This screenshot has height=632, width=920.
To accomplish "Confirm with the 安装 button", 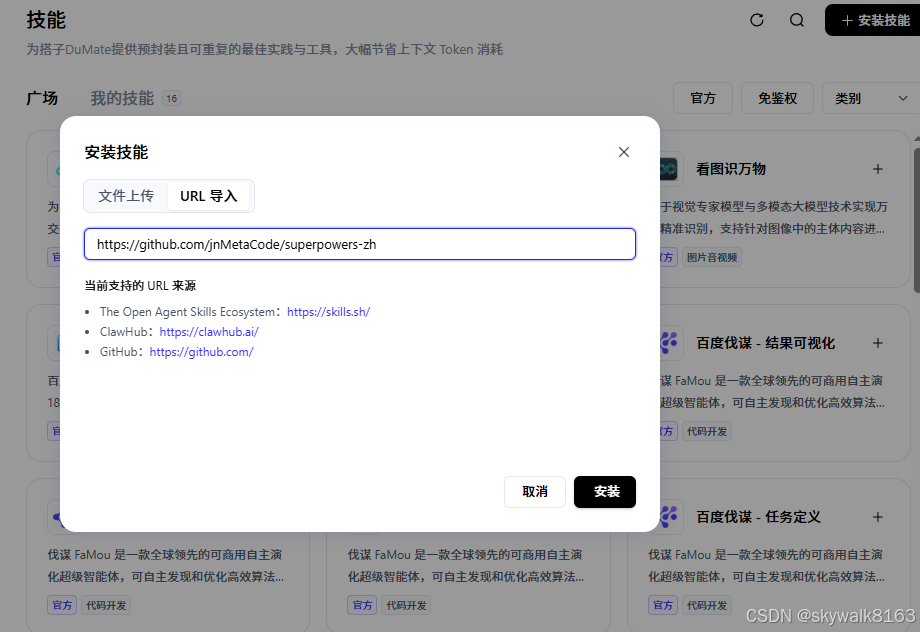I will [x=605, y=491].
